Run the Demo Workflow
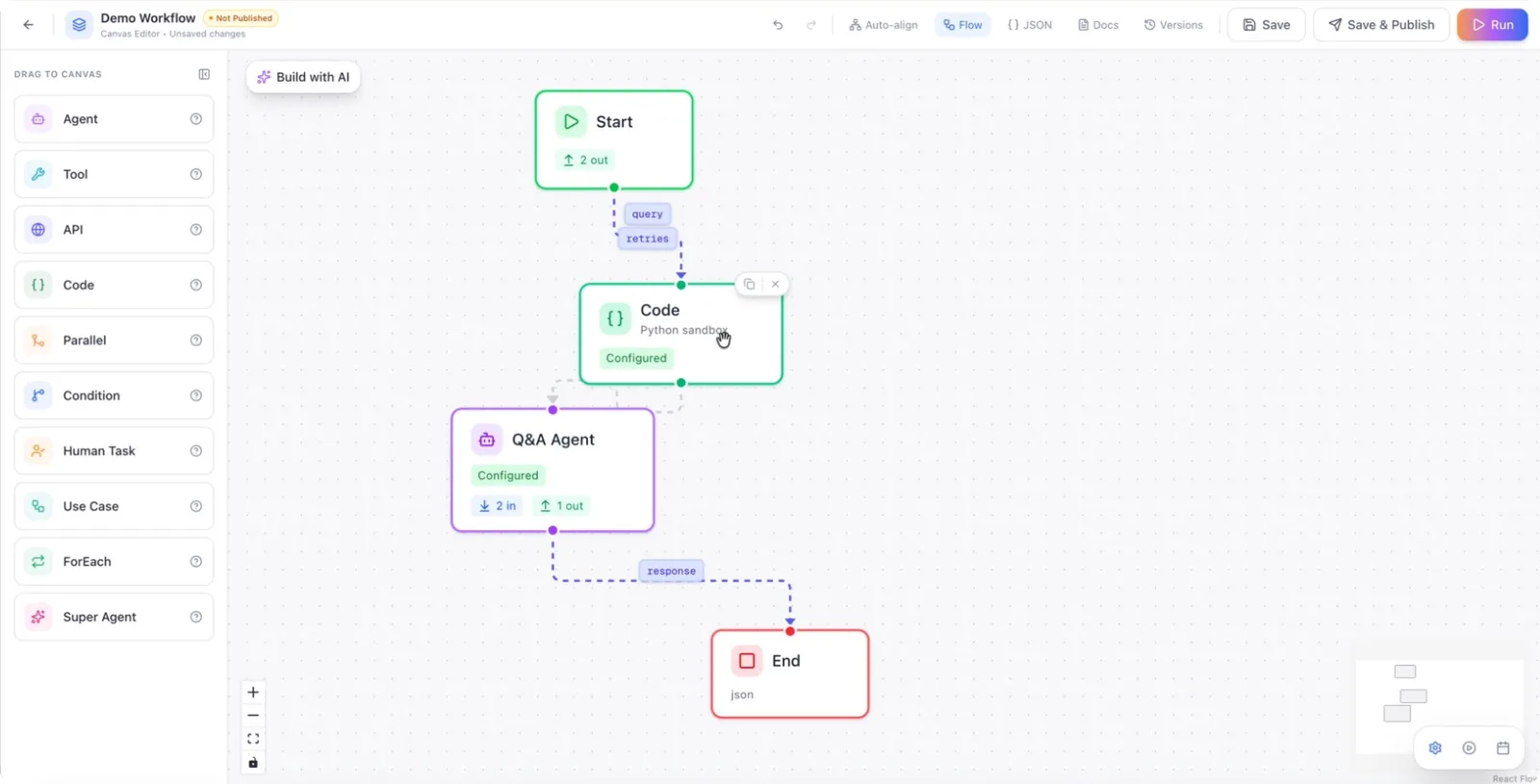1540x784 pixels. (x=1492, y=25)
